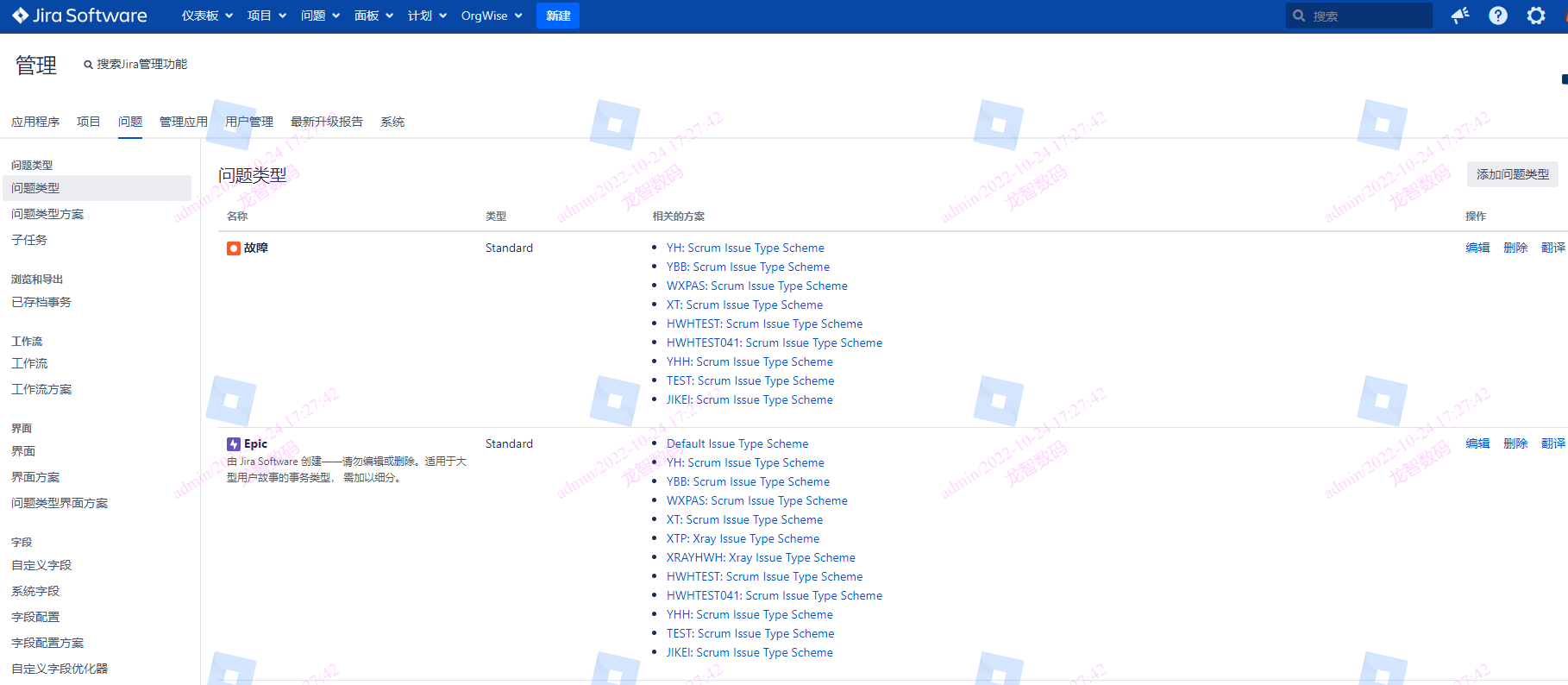Open the OrgWise dropdown menu
This screenshot has width=1568, height=685.
(x=492, y=16)
